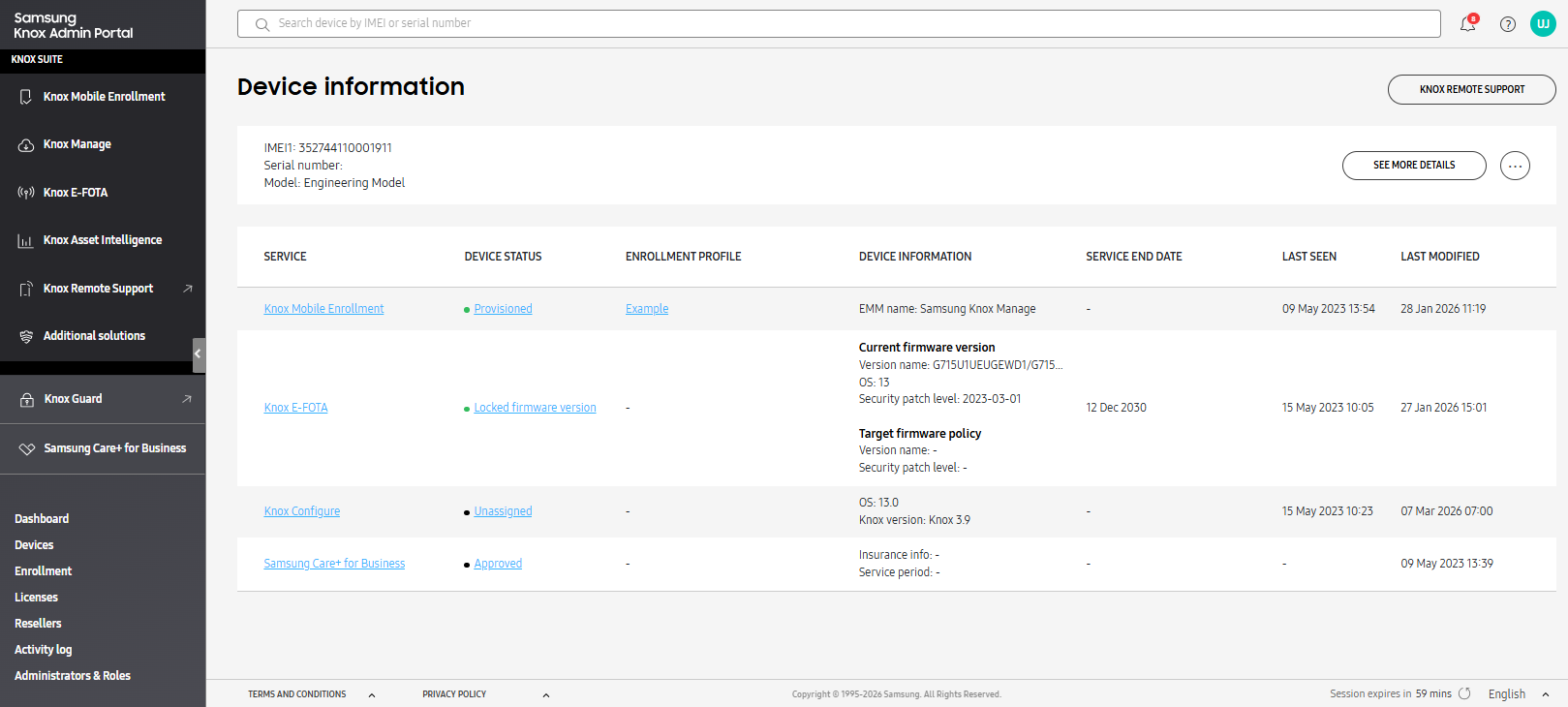The height and width of the screenshot is (707, 1568).
Task: Go to Licenses page
Action: click(36, 598)
